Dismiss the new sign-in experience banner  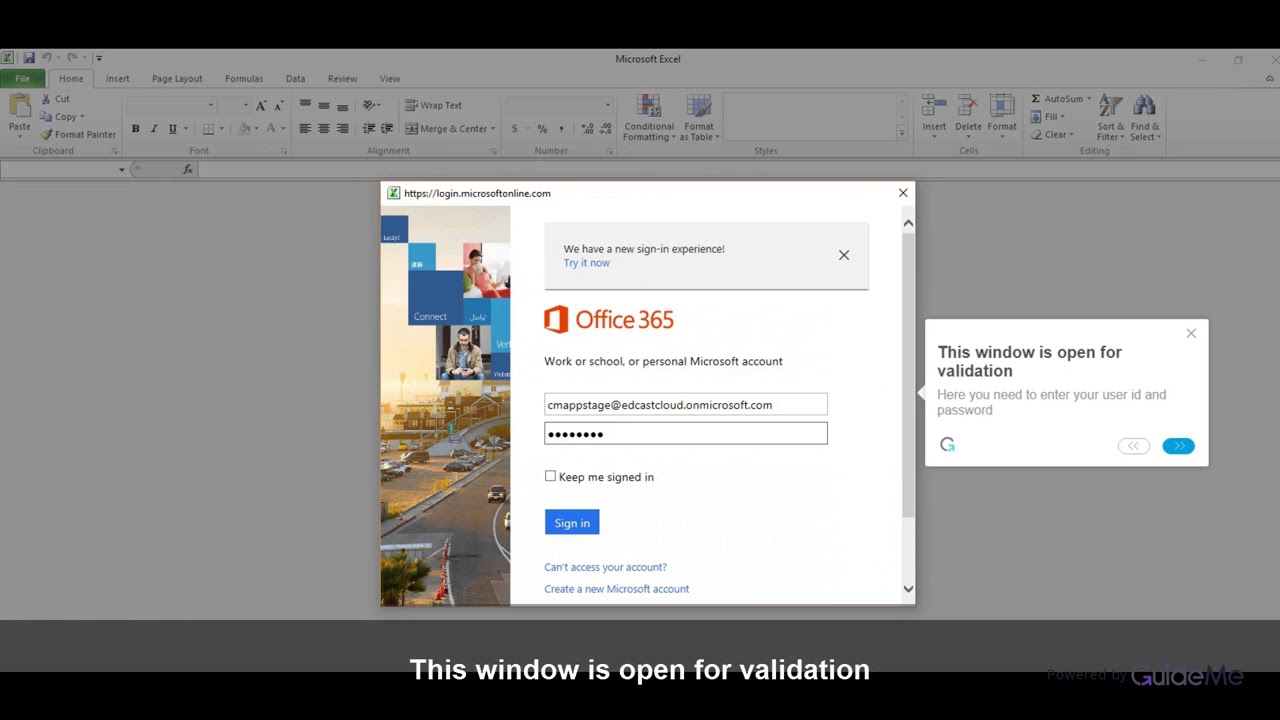(x=844, y=255)
